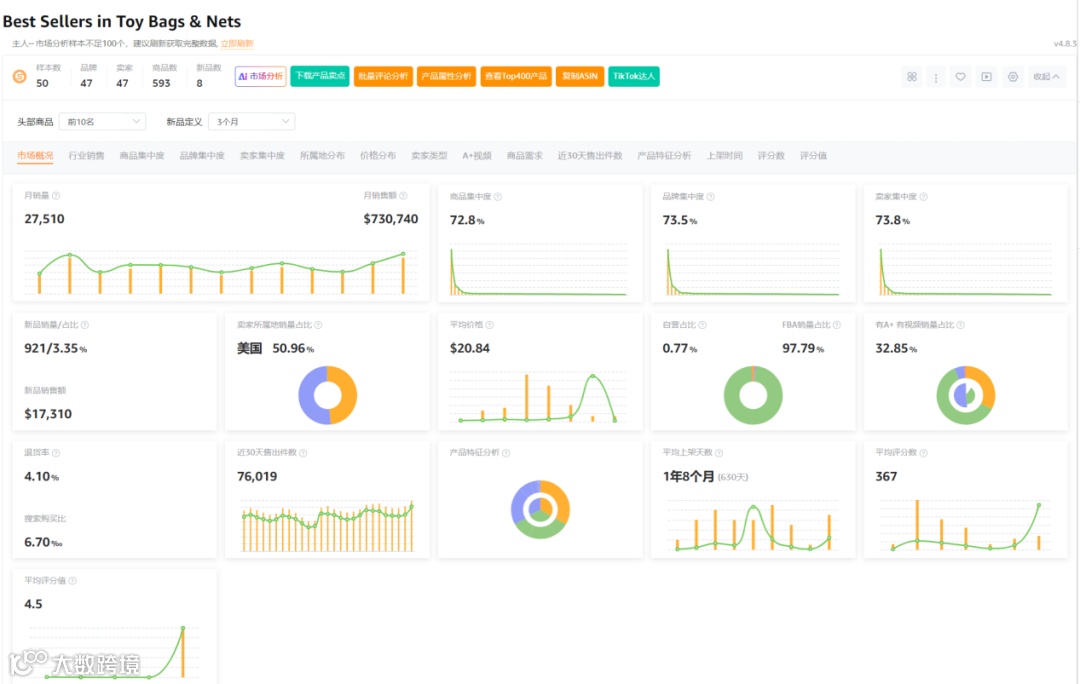
Task: Open the 新品定义 3个月 dropdown
Action: (x=251, y=122)
